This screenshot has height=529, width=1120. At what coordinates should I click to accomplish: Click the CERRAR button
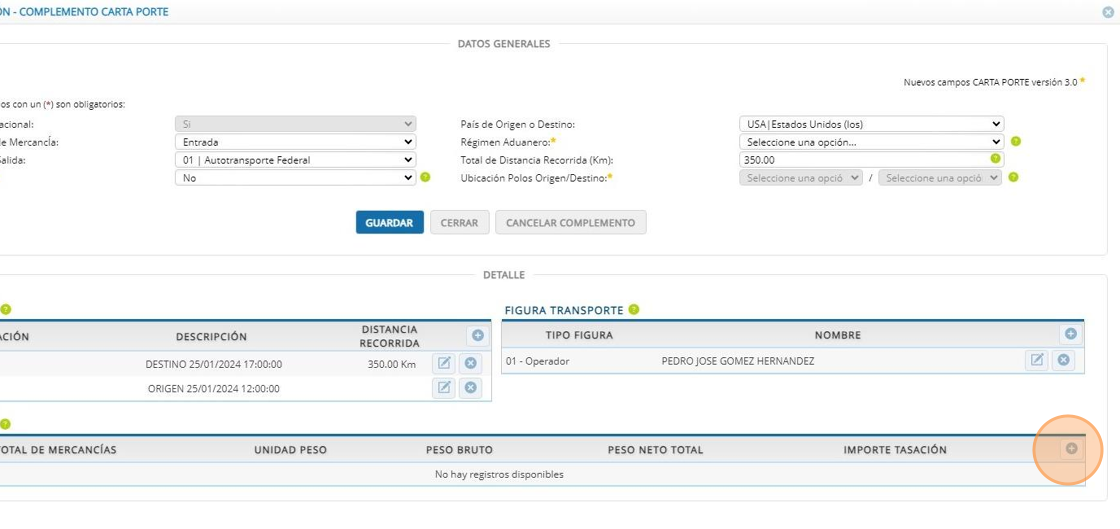pyautogui.click(x=459, y=223)
